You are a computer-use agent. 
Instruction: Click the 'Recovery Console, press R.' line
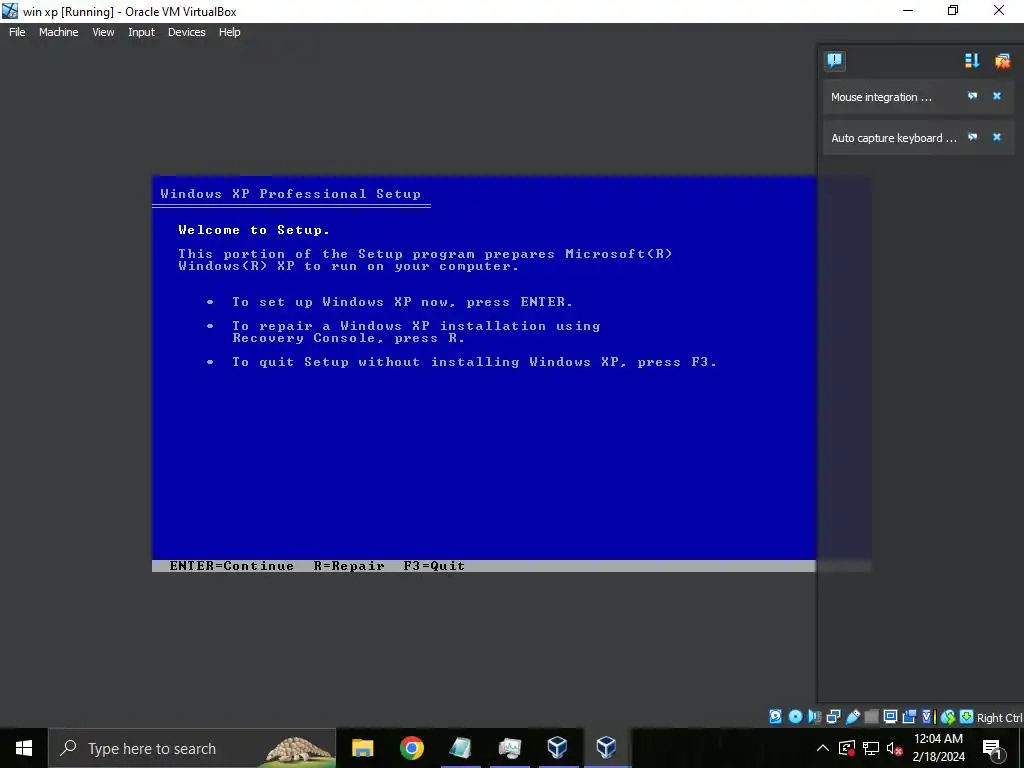pos(348,338)
